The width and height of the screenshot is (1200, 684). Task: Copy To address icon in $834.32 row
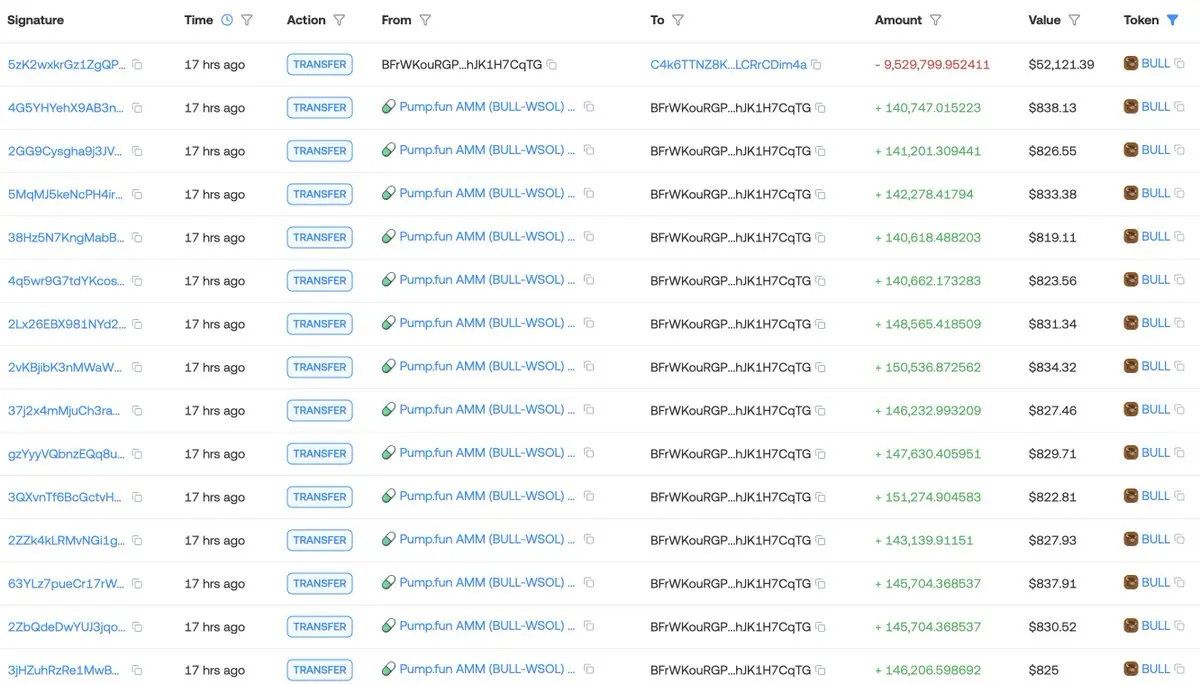(x=820, y=367)
